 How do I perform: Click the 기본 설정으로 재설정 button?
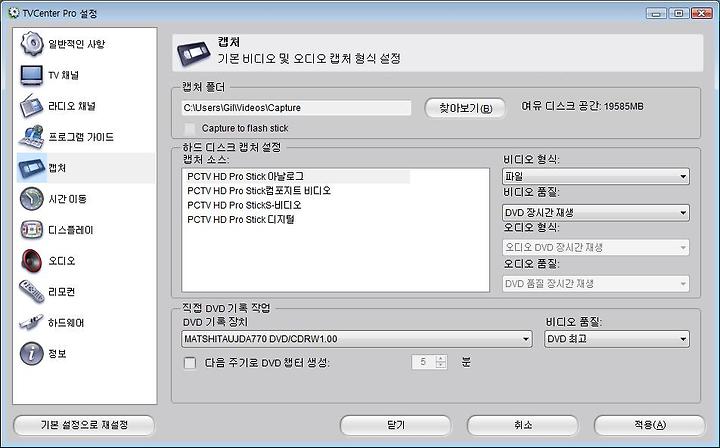[84, 425]
